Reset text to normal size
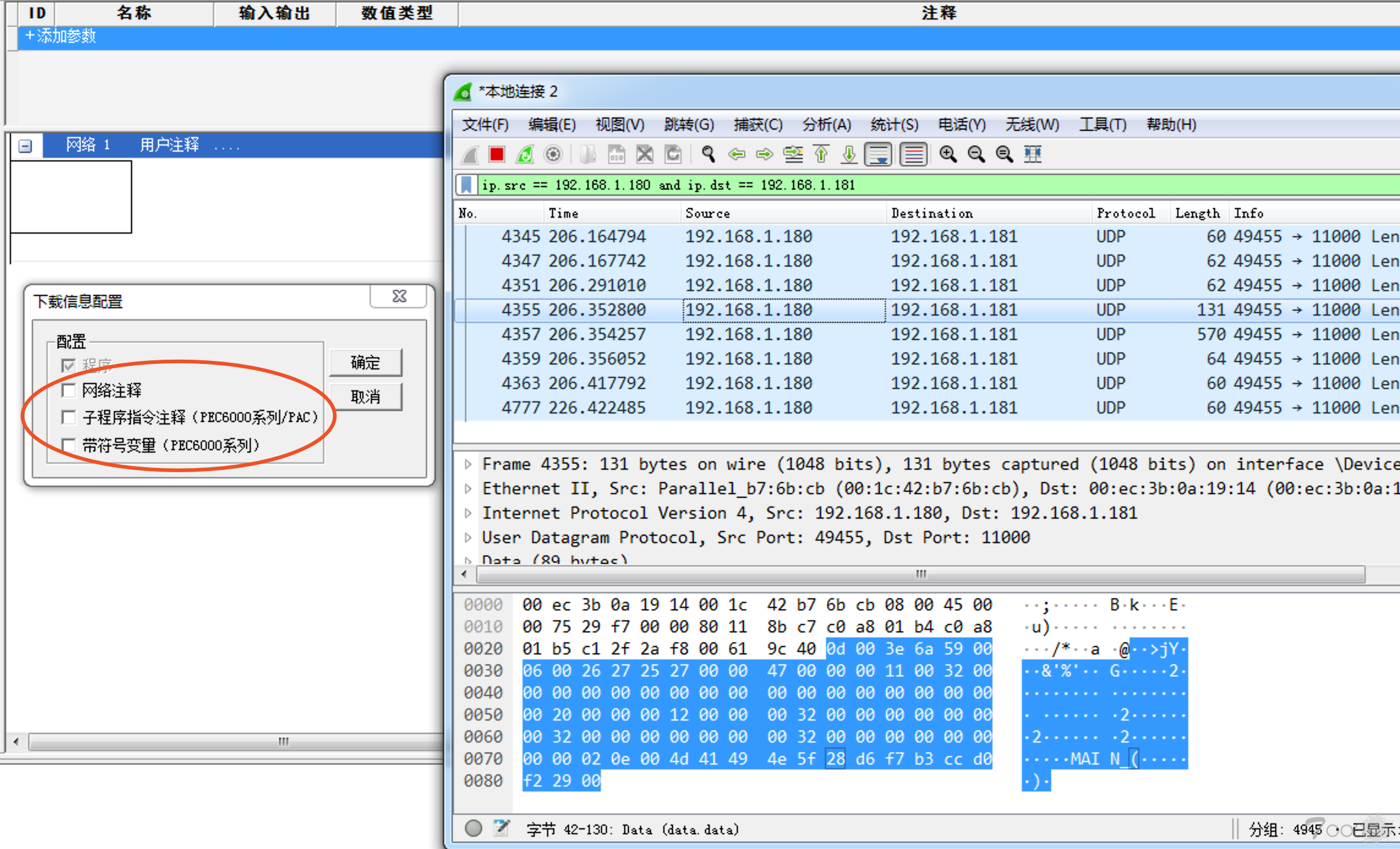The width and height of the screenshot is (1400, 849). click(x=1005, y=155)
